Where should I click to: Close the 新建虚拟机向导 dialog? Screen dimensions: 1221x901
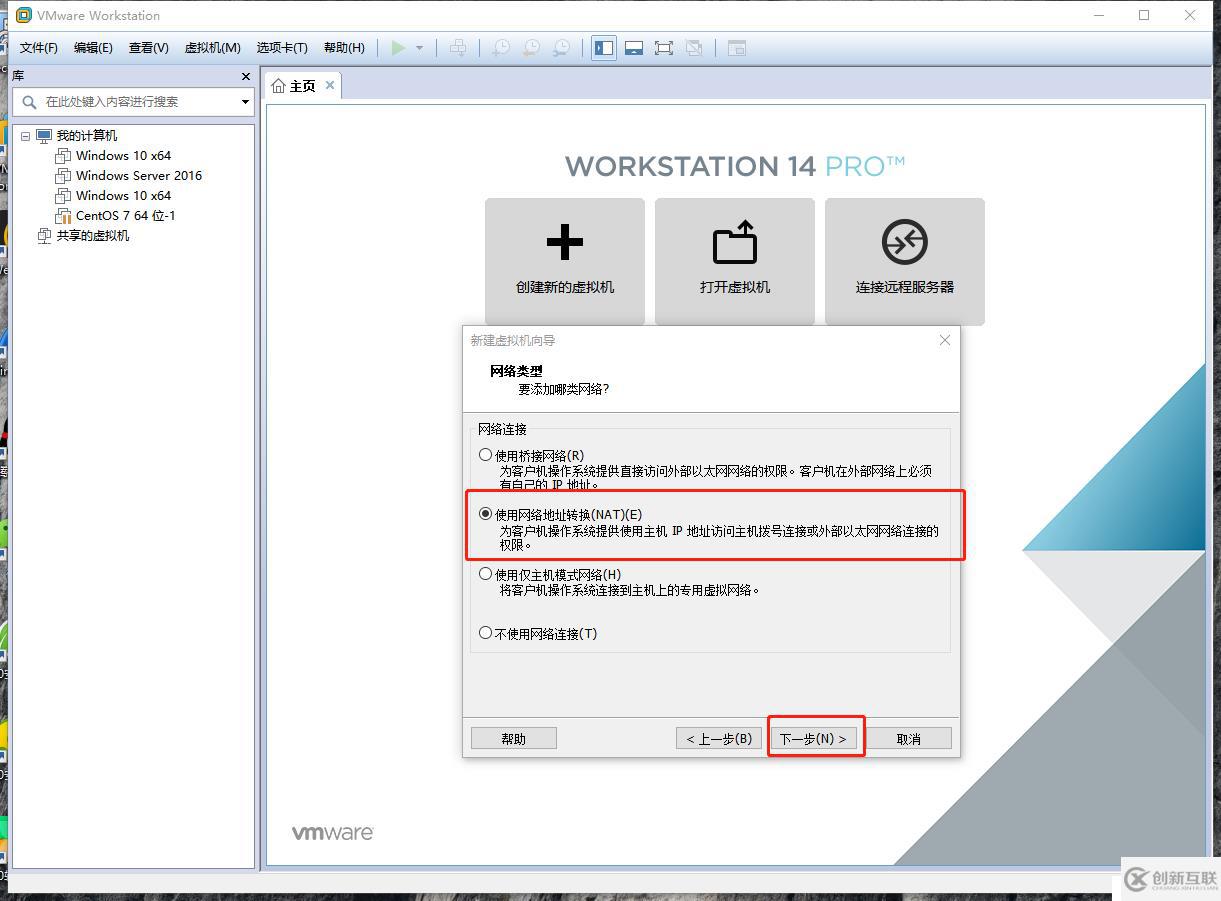[945, 340]
